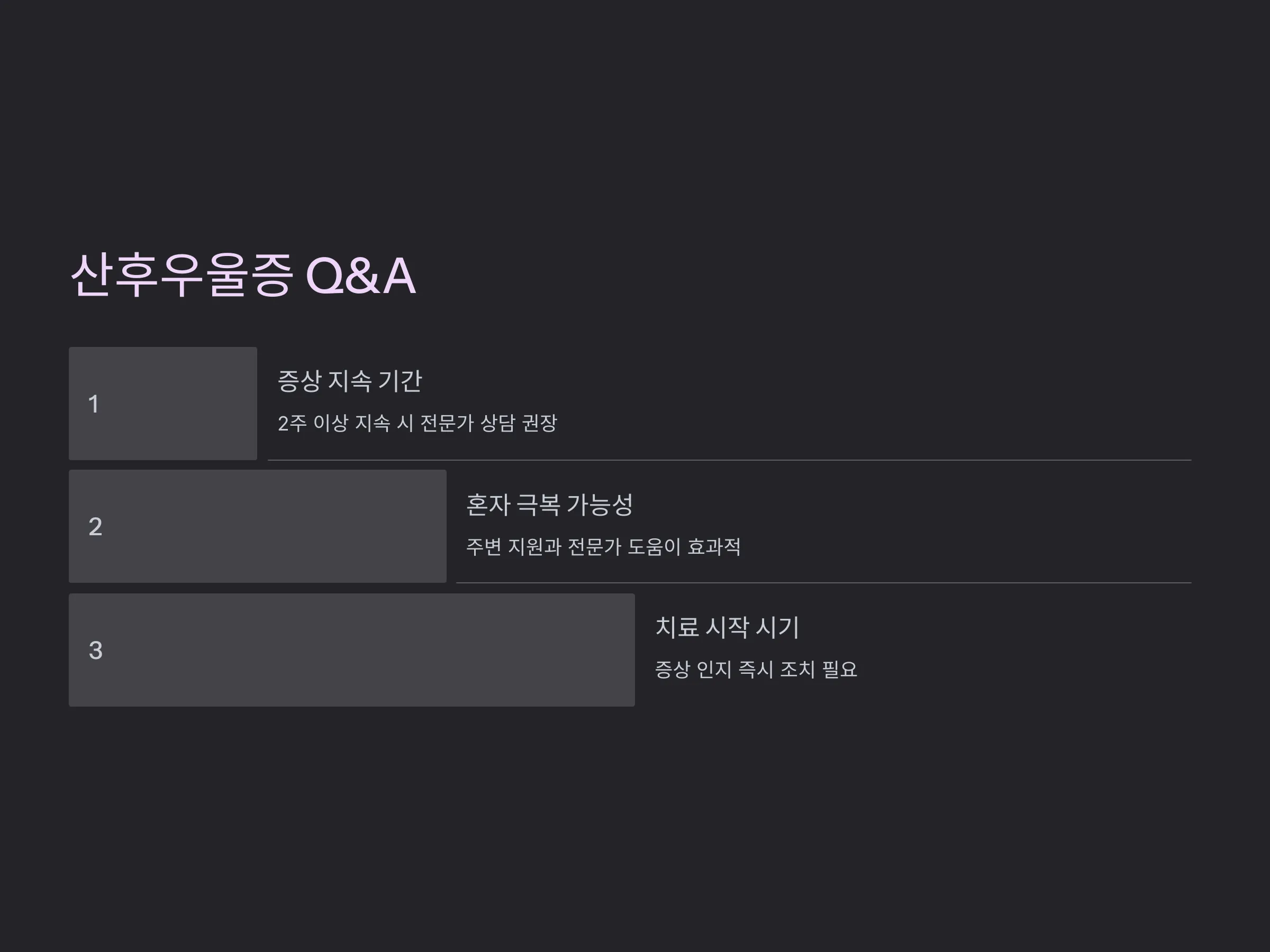Select the heading 치료 시작 시기
The image size is (1270, 952).
(727, 627)
